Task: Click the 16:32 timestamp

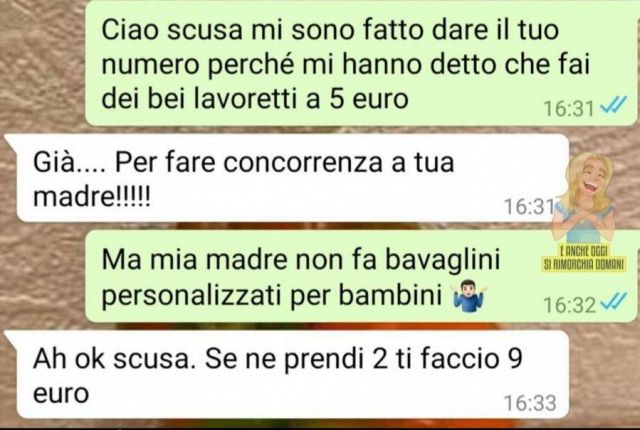Action: pyautogui.click(x=569, y=305)
